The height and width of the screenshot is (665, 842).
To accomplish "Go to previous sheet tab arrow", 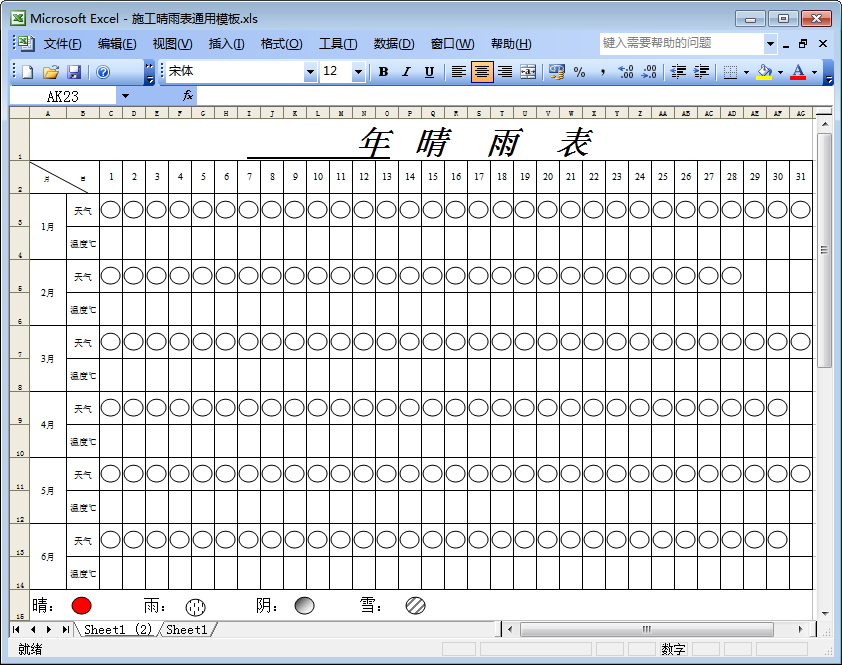I will click(x=33, y=629).
